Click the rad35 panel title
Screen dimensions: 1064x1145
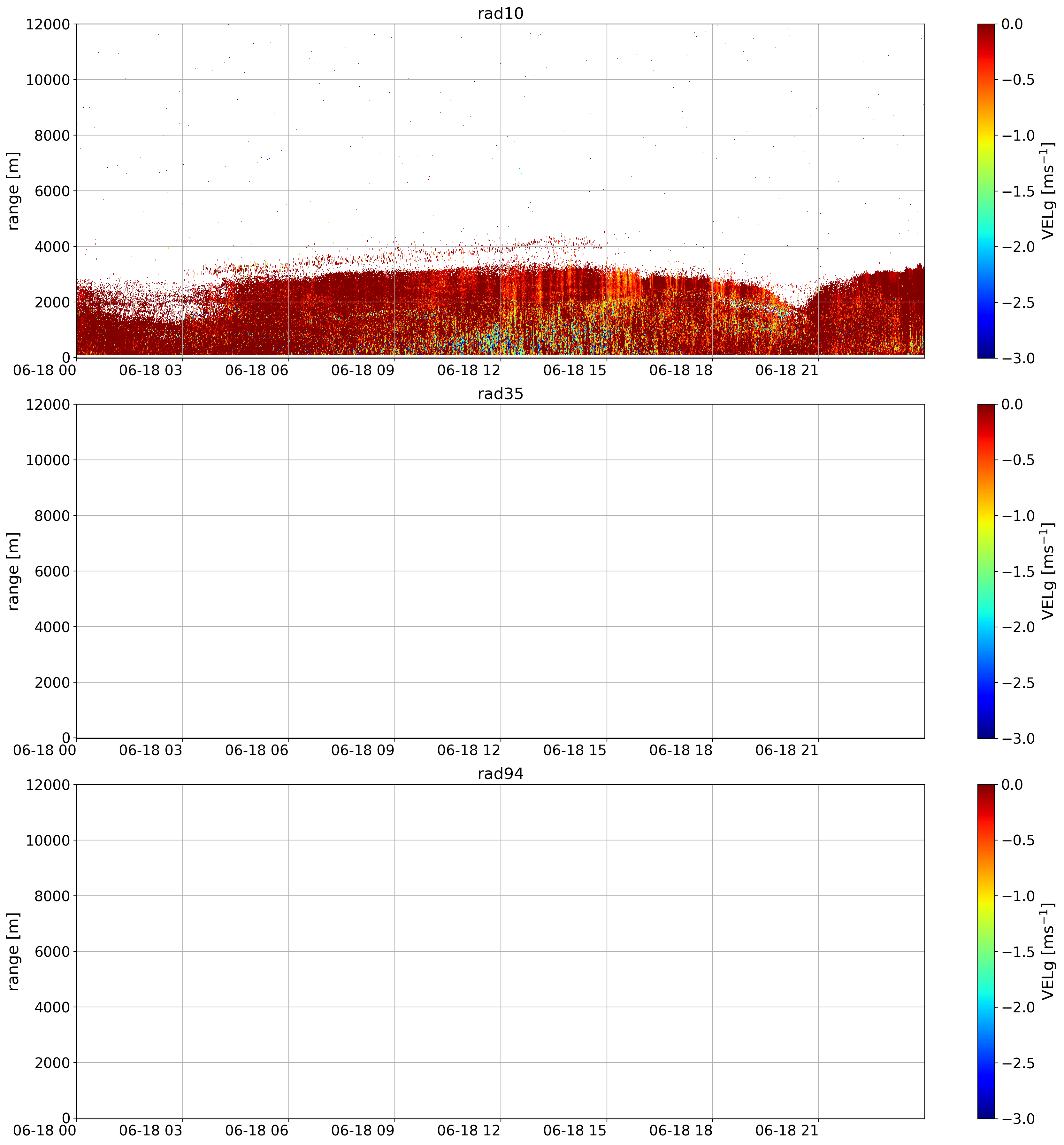(500, 394)
